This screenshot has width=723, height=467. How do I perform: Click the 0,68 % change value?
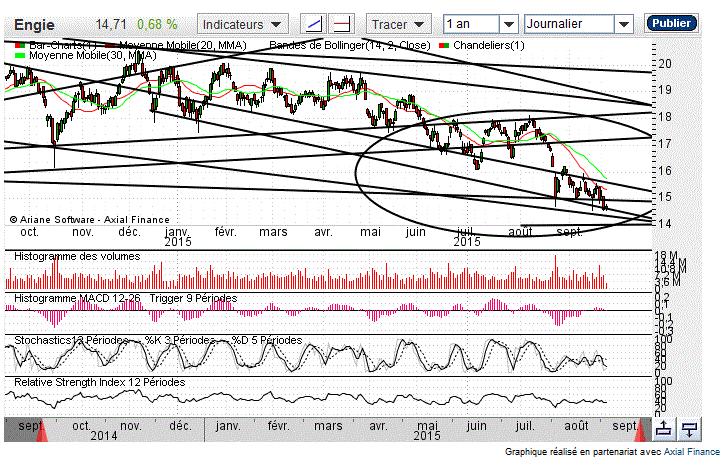[157, 24]
